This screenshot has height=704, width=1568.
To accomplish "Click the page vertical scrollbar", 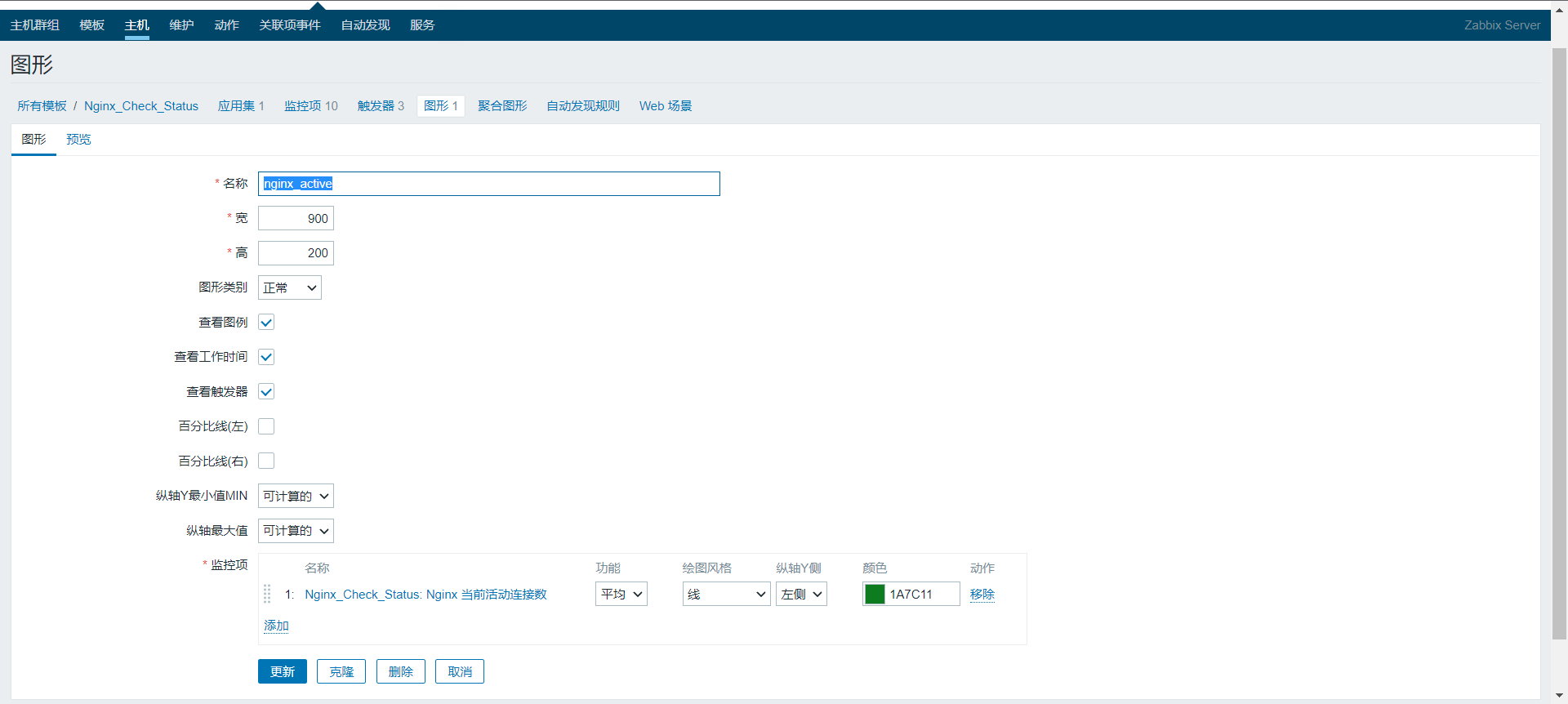I will pyautogui.click(x=1559, y=343).
